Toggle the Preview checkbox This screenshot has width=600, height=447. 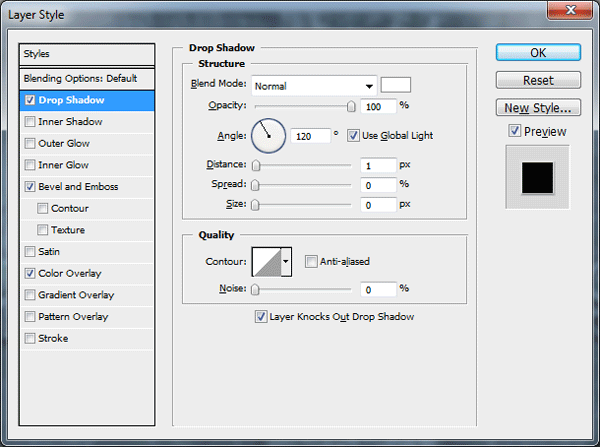[x=514, y=131]
